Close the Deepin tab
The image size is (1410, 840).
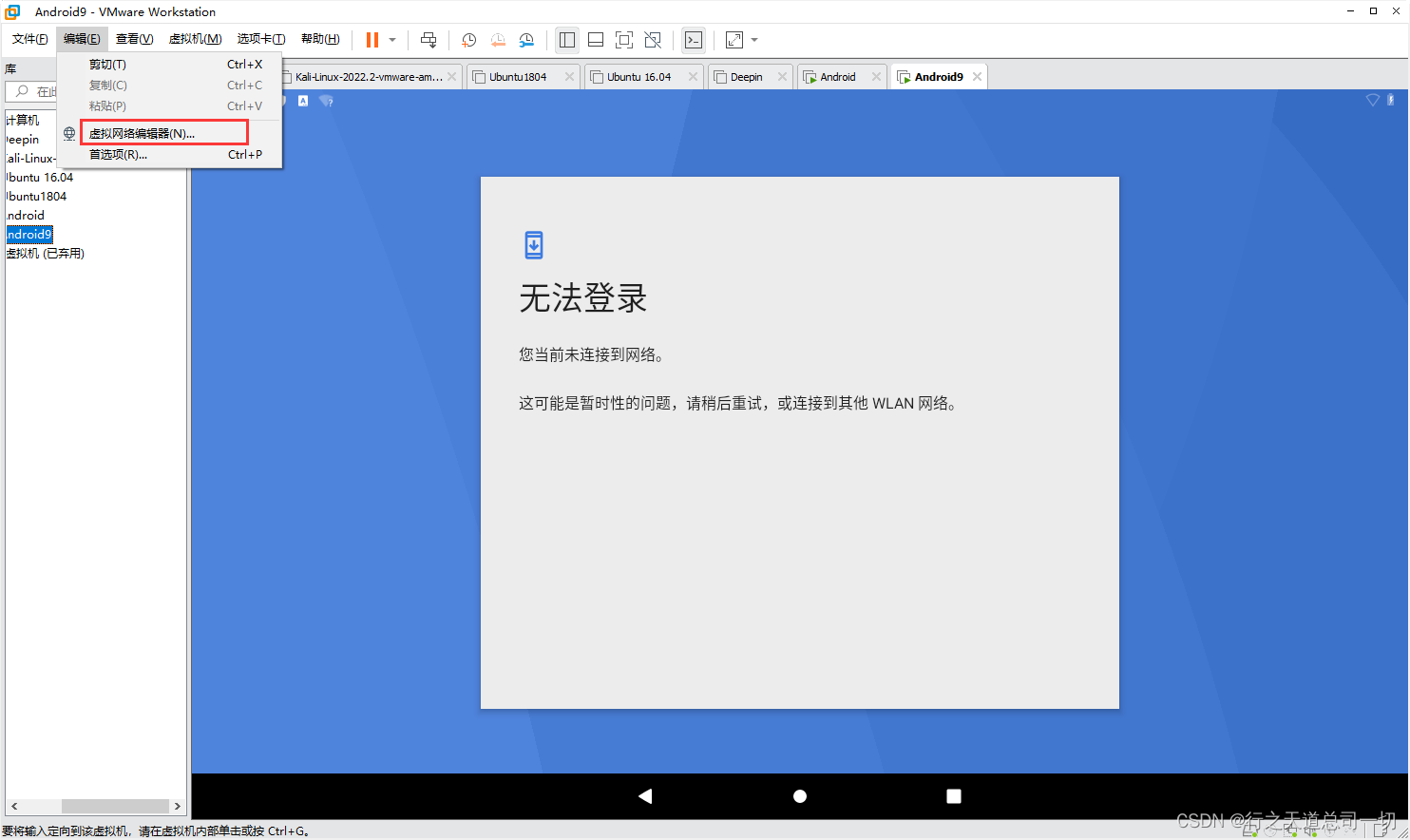[783, 77]
